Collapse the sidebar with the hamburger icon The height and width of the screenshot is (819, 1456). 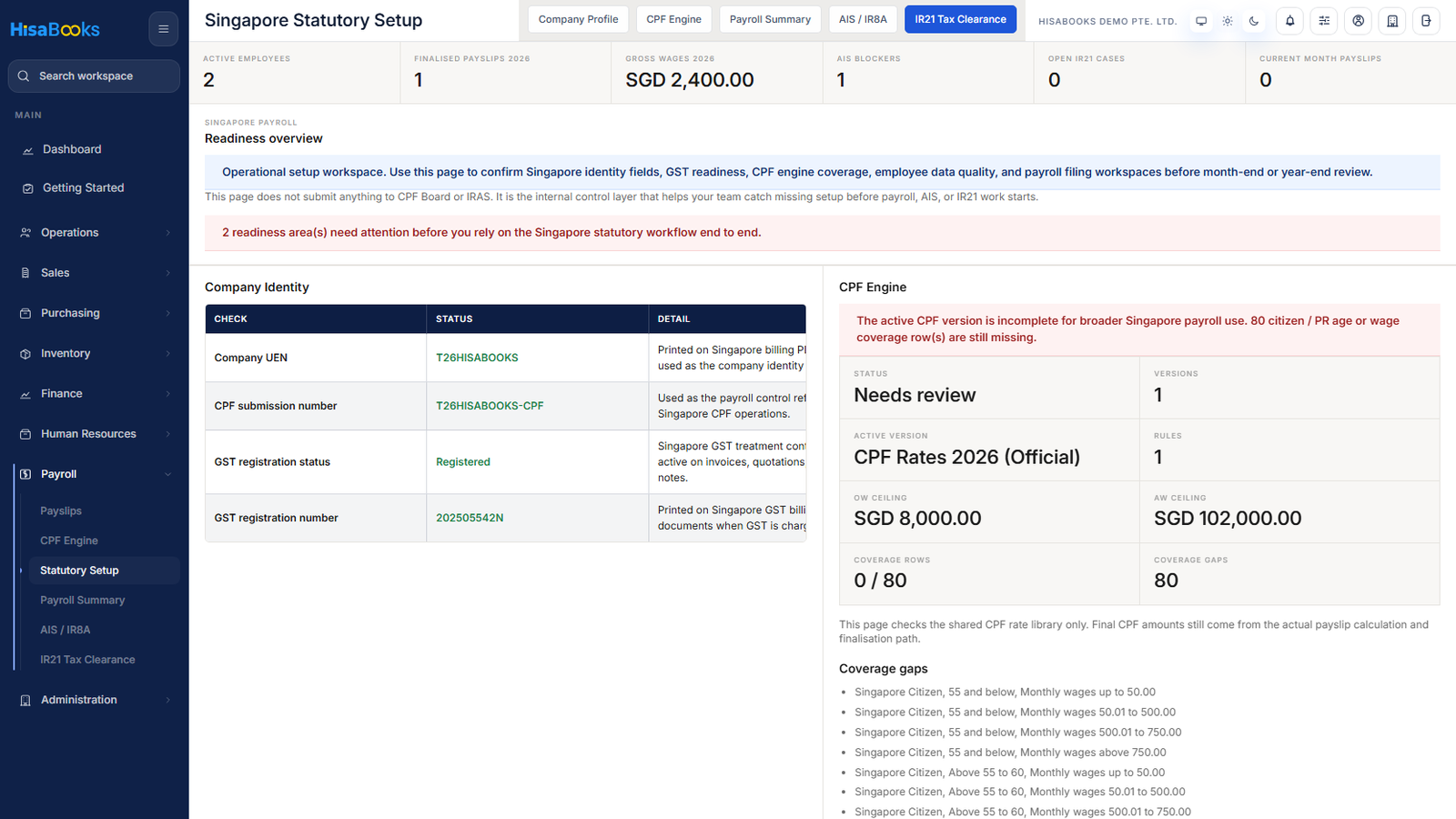(164, 29)
